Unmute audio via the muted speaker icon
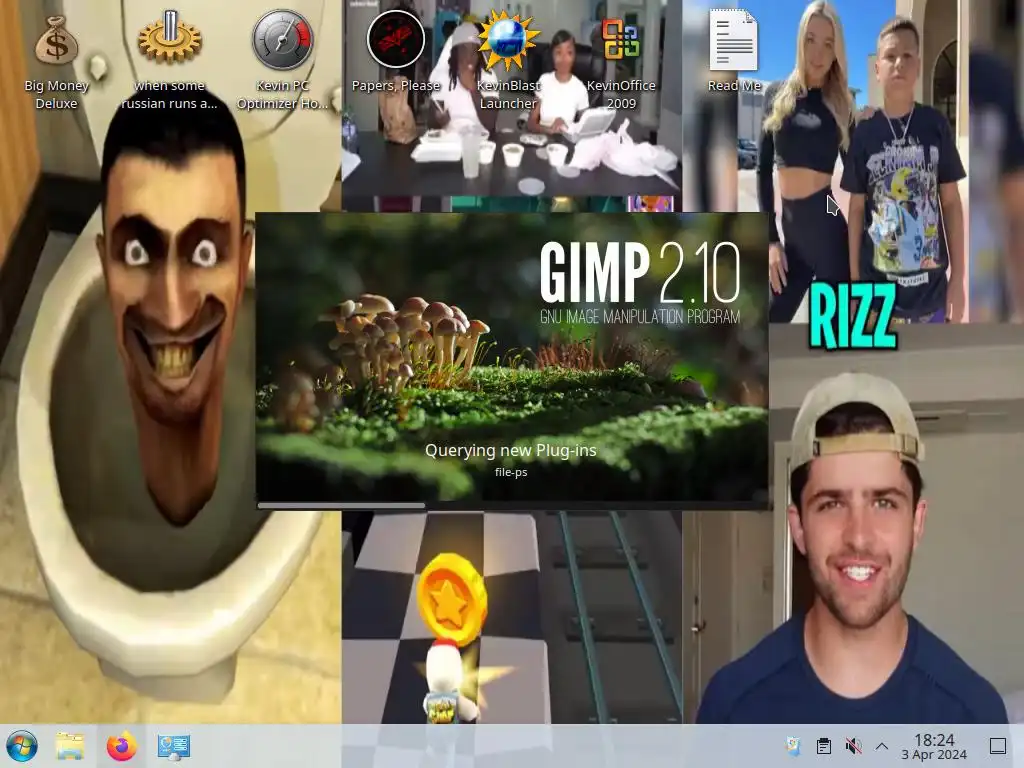Screen dimensions: 1024x768 (853, 746)
